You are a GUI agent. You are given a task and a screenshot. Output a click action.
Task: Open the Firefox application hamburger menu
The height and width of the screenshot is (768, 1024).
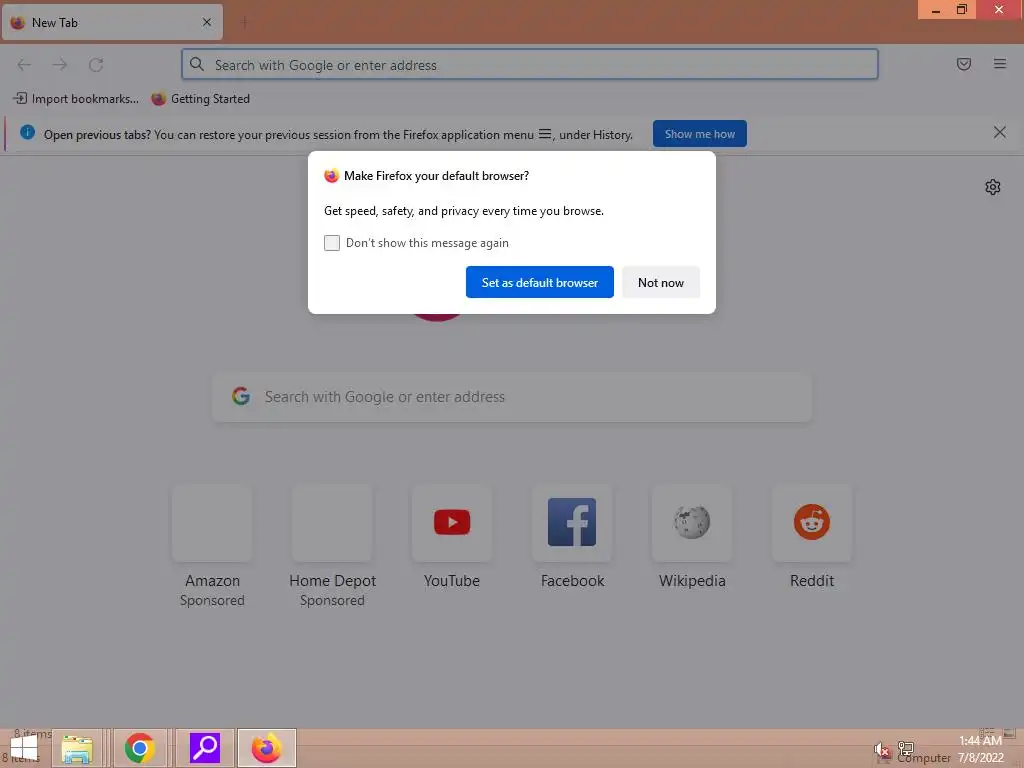click(999, 64)
